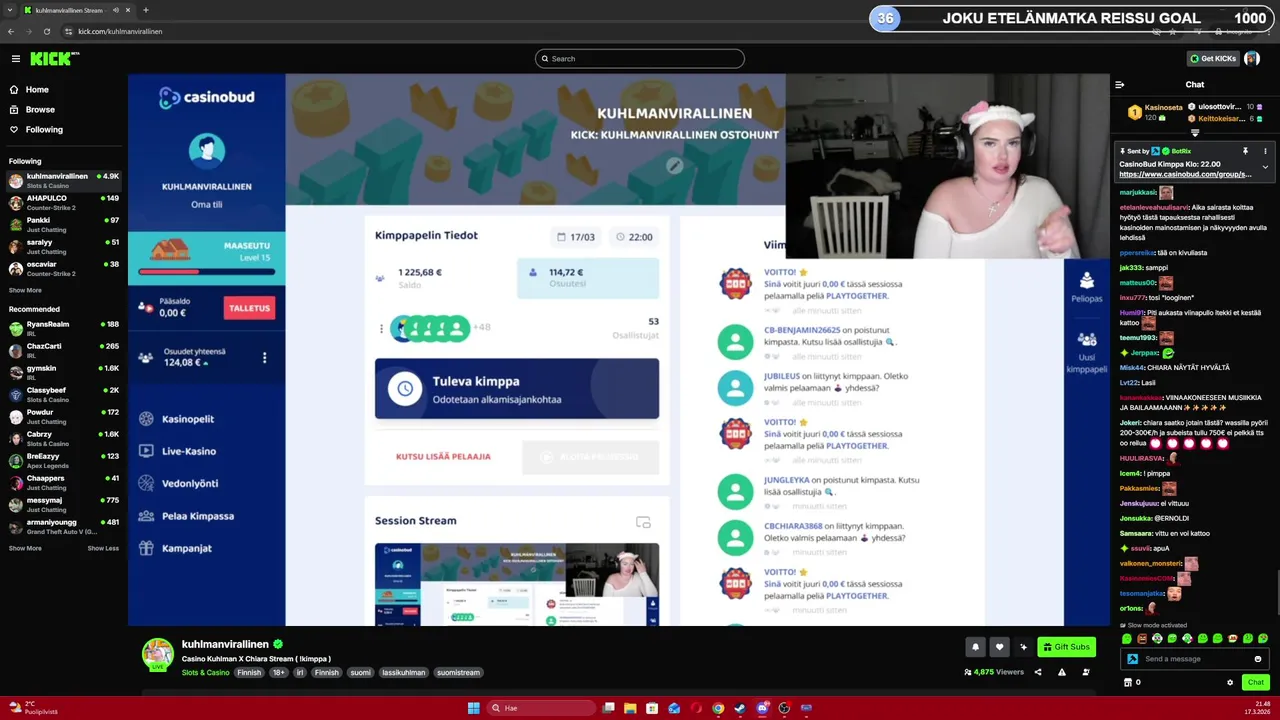The height and width of the screenshot is (720, 1280).
Task: Open messymaj recommended channel
Action: 64,504
